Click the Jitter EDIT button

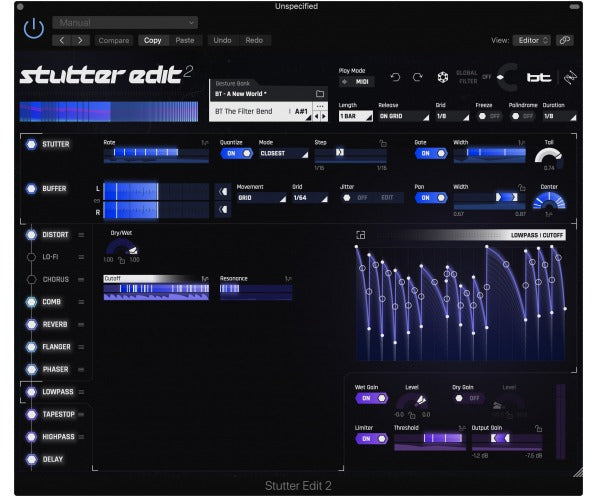[387, 198]
